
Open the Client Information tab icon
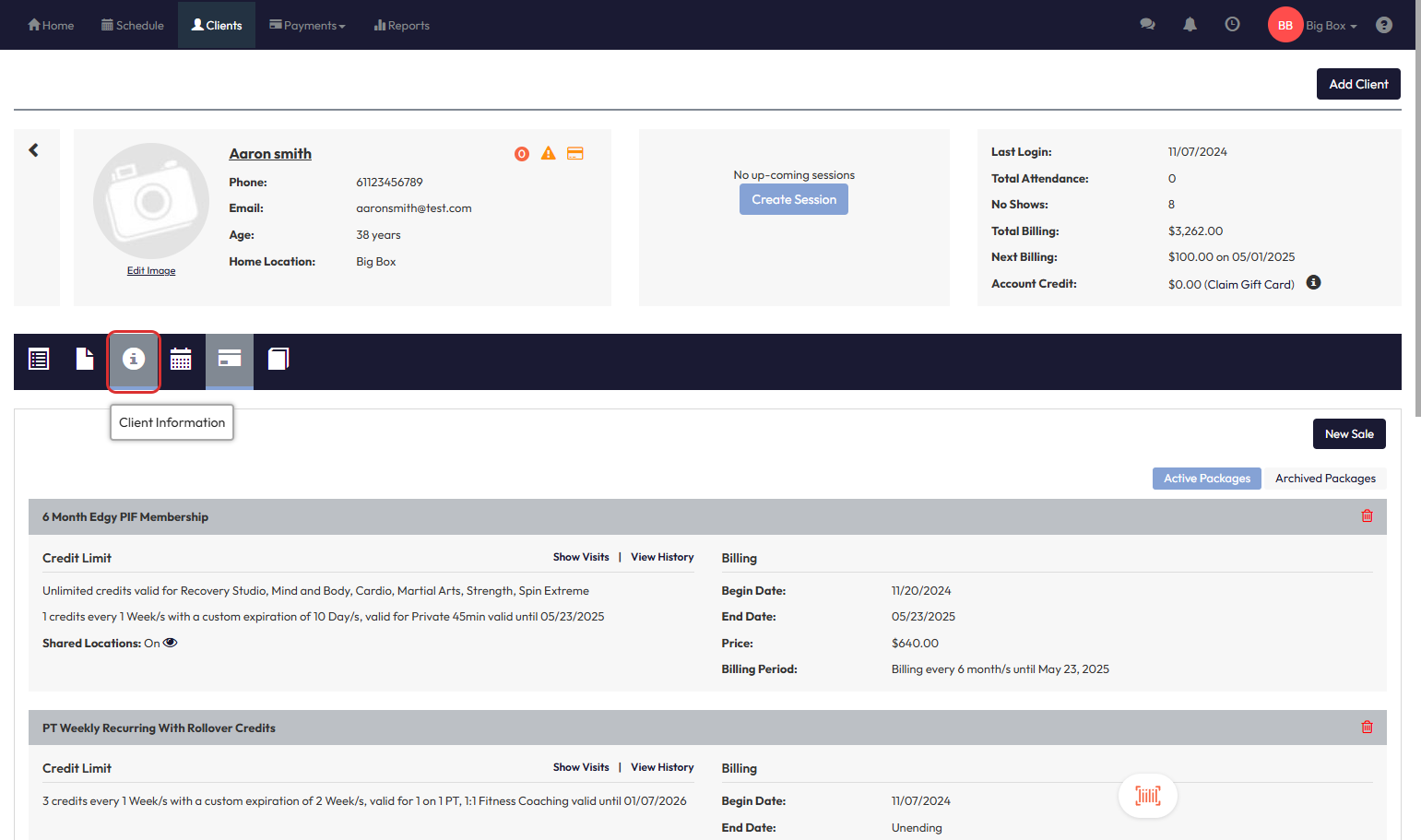(134, 360)
